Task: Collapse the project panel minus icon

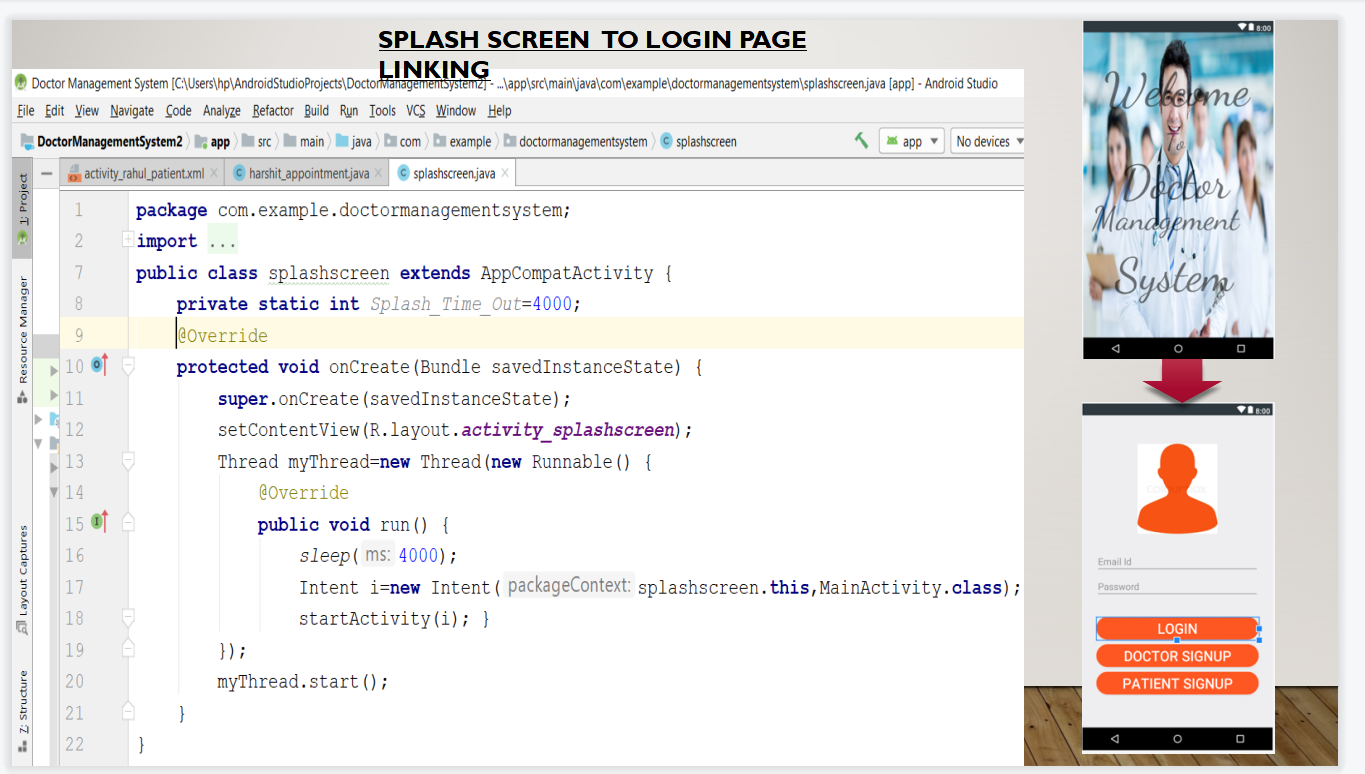Action: [47, 173]
